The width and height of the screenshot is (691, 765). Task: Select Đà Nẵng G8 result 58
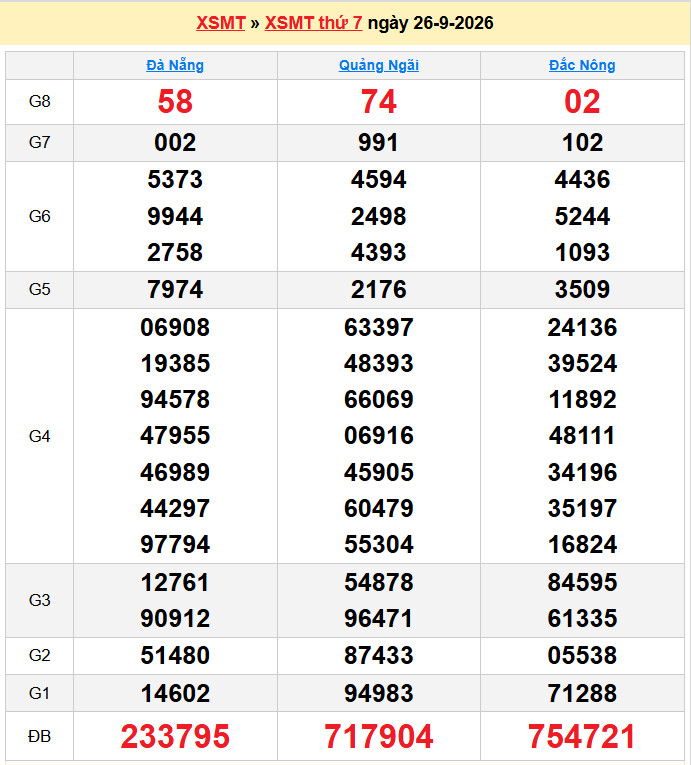(x=175, y=102)
